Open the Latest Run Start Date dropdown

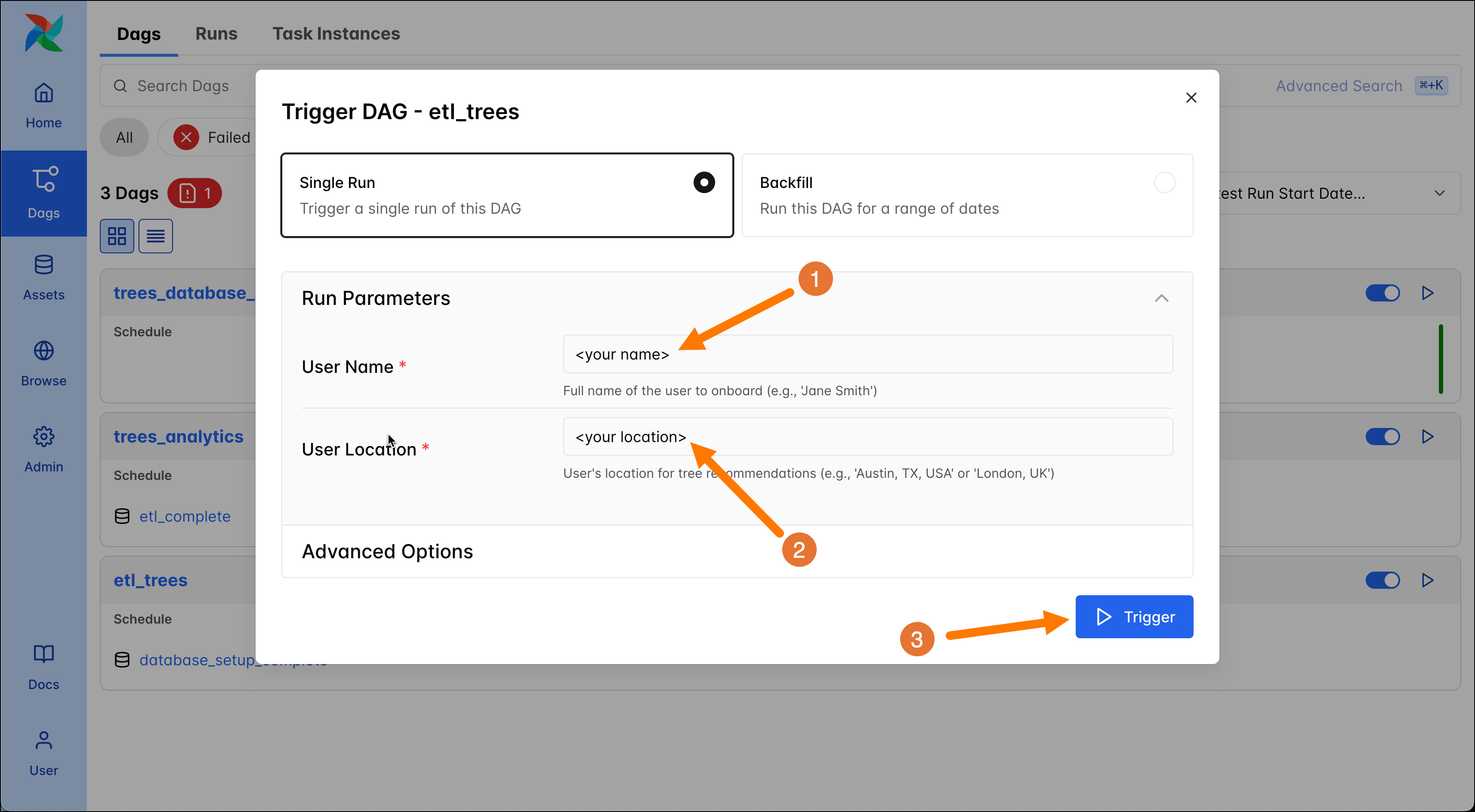(x=1440, y=193)
